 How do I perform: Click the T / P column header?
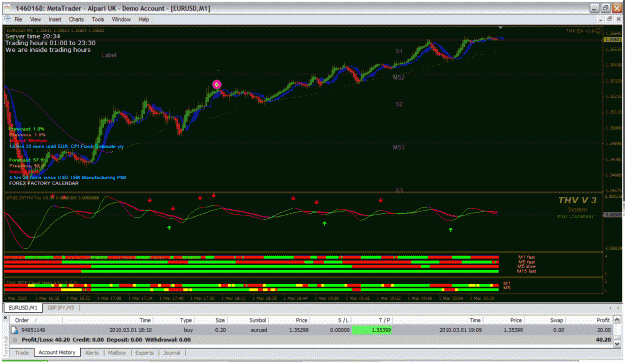coord(384,320)
